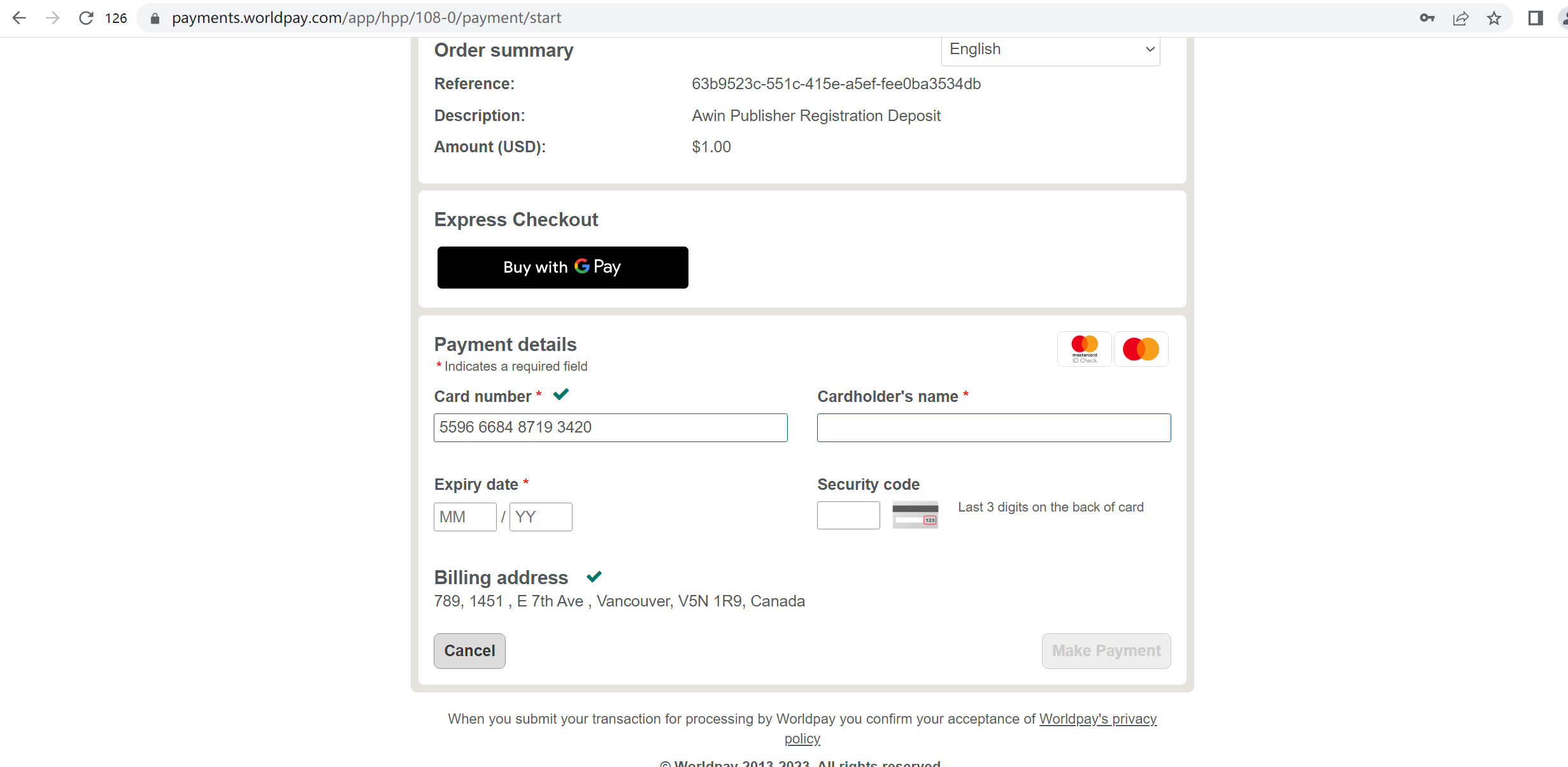Open the saved passwords key icon
Viewport: 1568px width, 767px height.
click(1427, 18)
